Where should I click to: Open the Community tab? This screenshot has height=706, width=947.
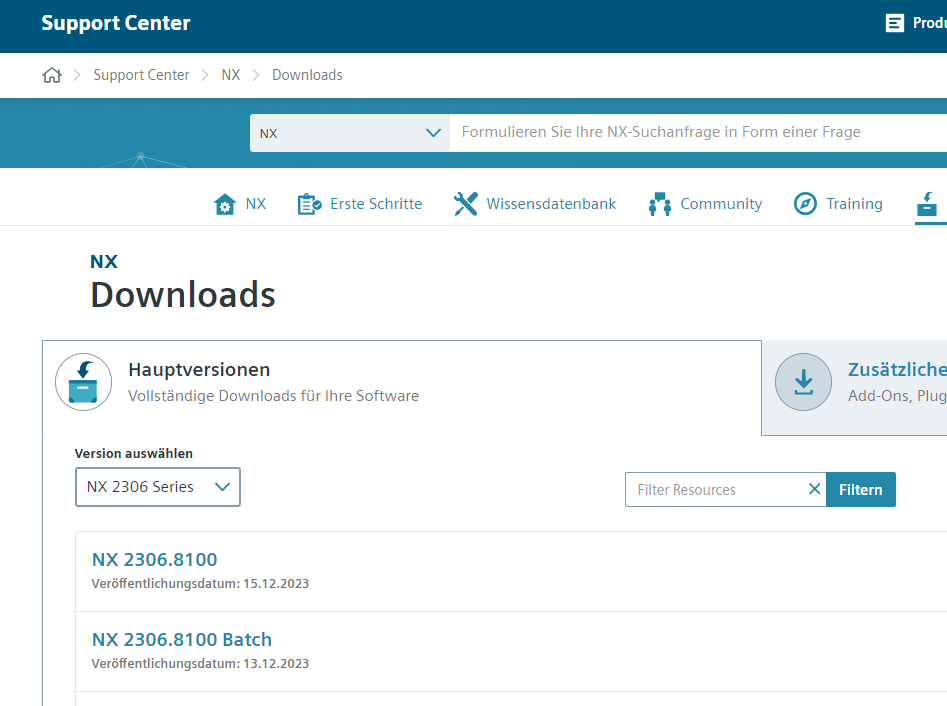coord(705,204)
